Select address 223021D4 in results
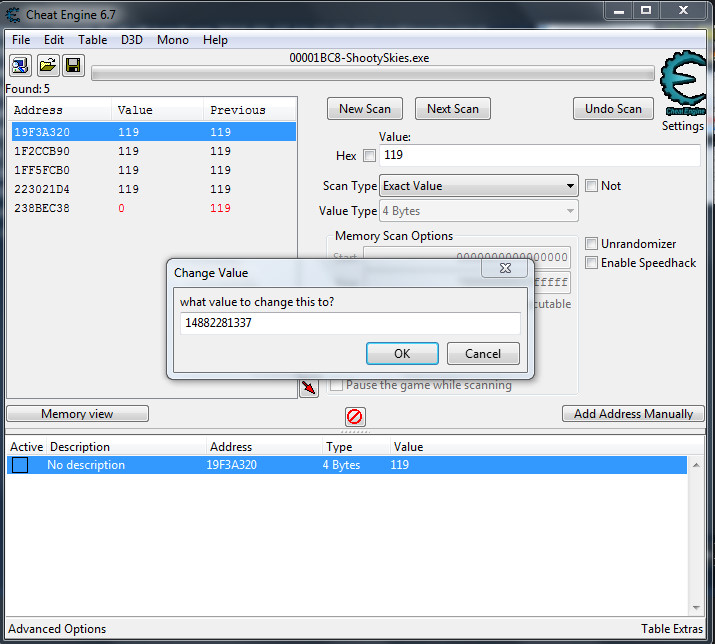Image resolution: width=715 pixels, height=644 pixels. click(154, 189)
